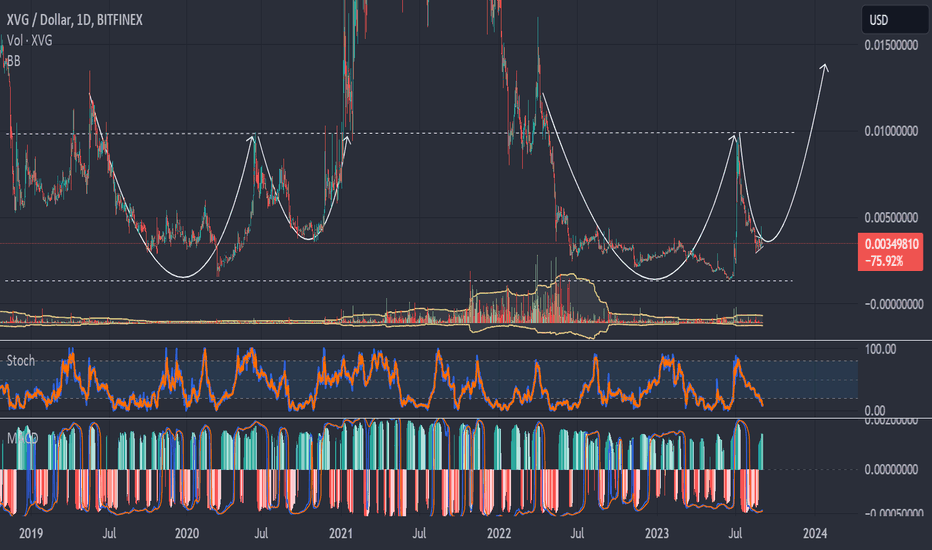
Task: Click the 0.00500000 price axis value
Action: (x=891, y=218)
